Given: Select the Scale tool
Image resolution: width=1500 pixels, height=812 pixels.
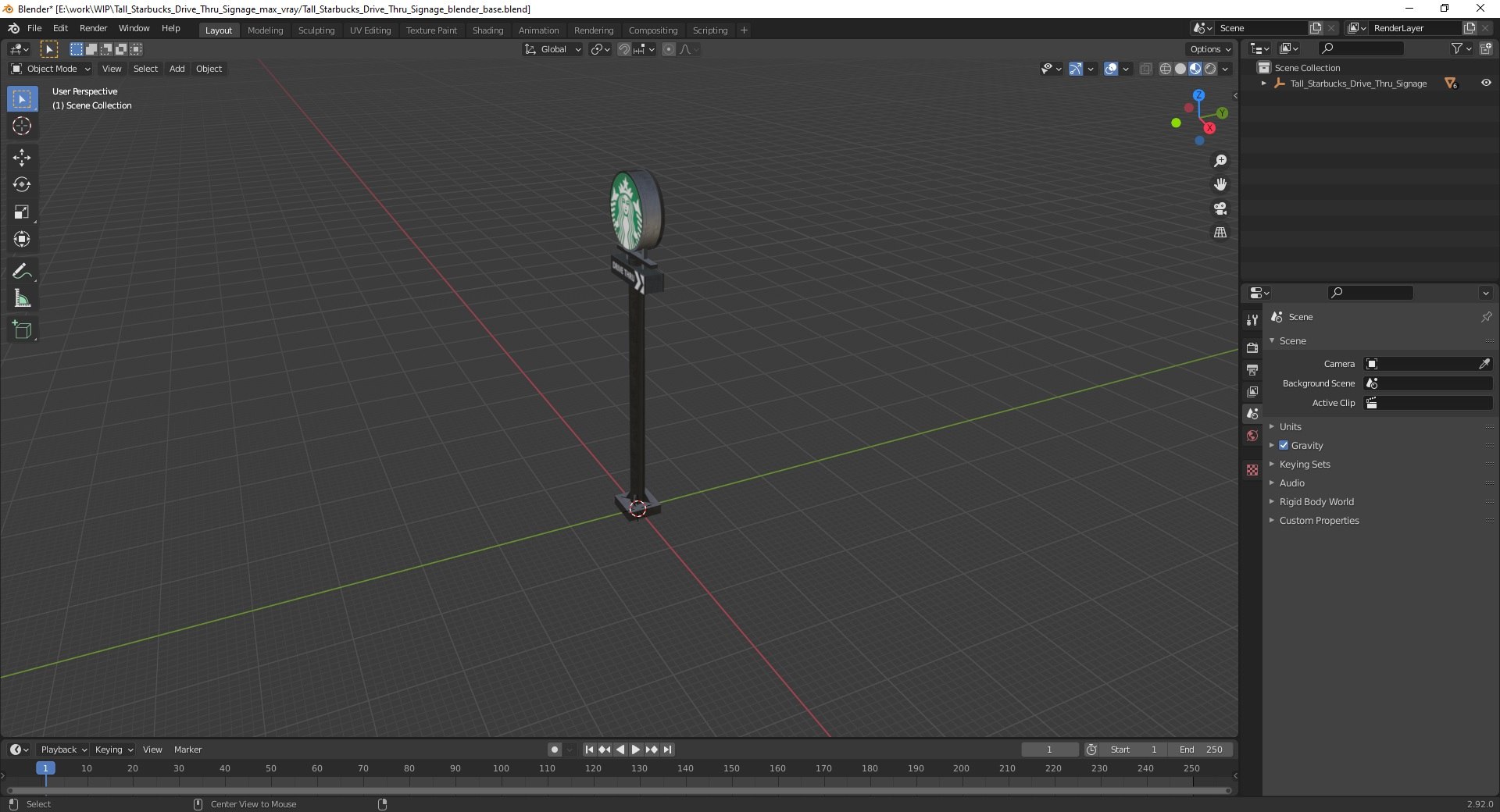Looking at the screenshot, I should [22, 212].
